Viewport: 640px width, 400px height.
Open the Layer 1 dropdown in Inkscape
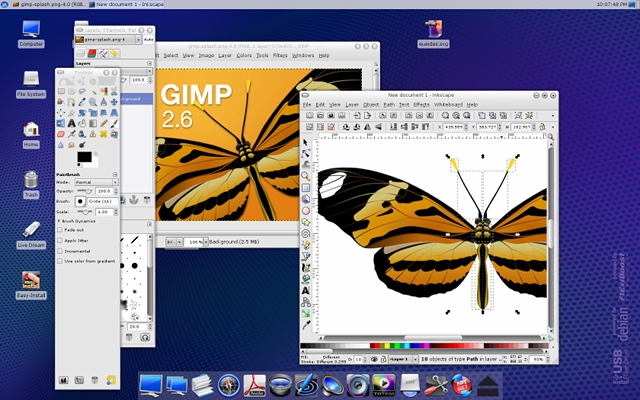[403, 359]
